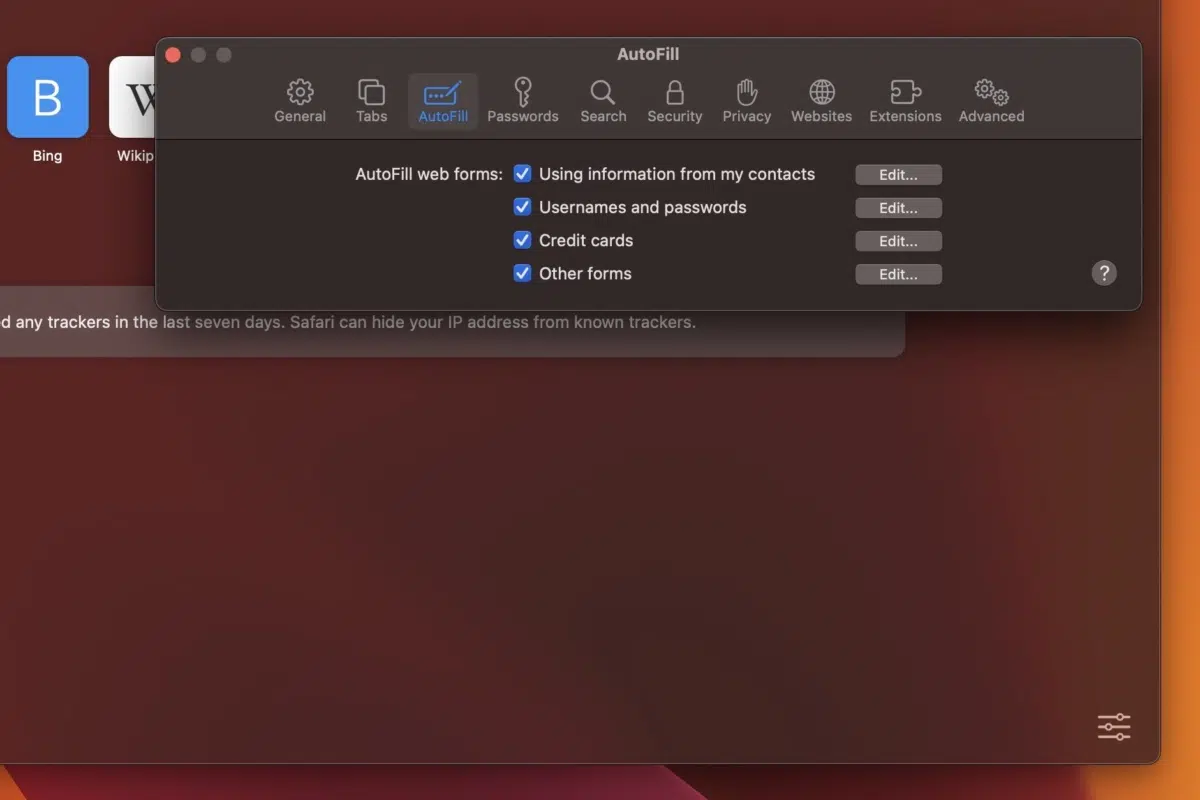Screen dimensions: 1200x800
Task: Click the customization sliders icon bottom right
Action: [x=1113, y=727]
